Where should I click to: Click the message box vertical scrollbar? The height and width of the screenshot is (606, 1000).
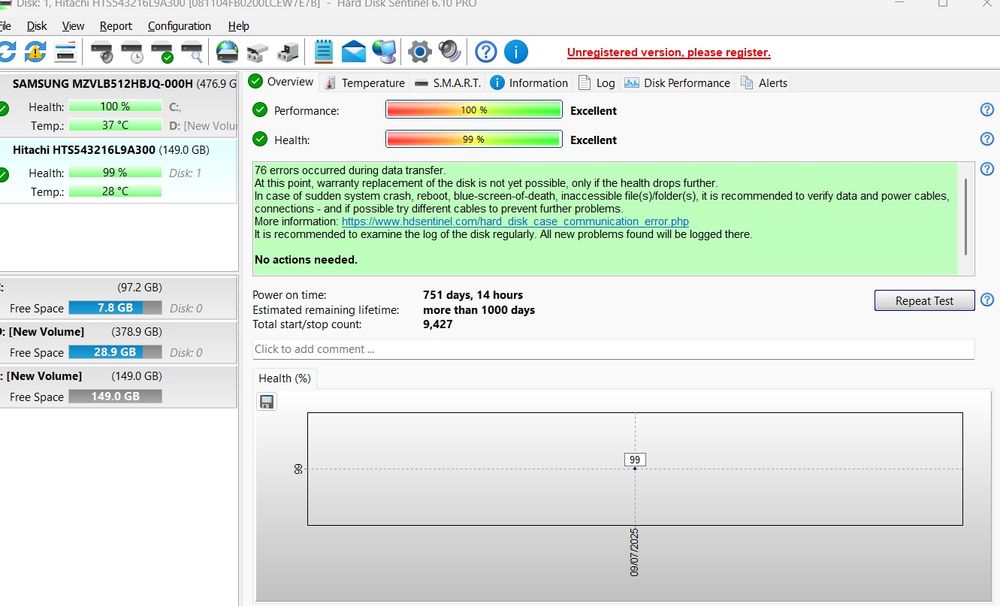tap(966, 217)
